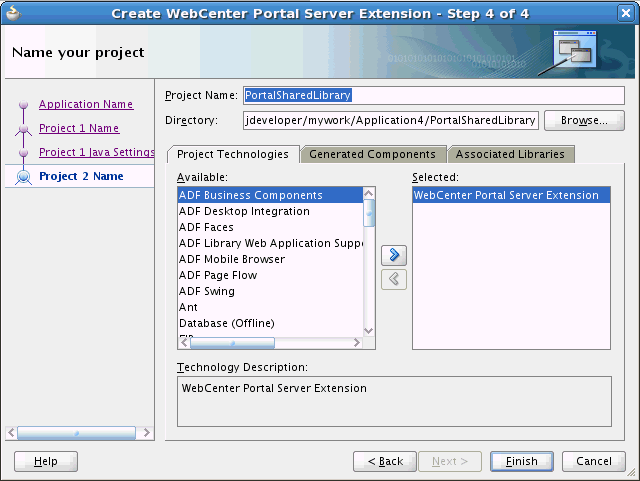
Task: Click the Finish button
Action: [522, 461]
